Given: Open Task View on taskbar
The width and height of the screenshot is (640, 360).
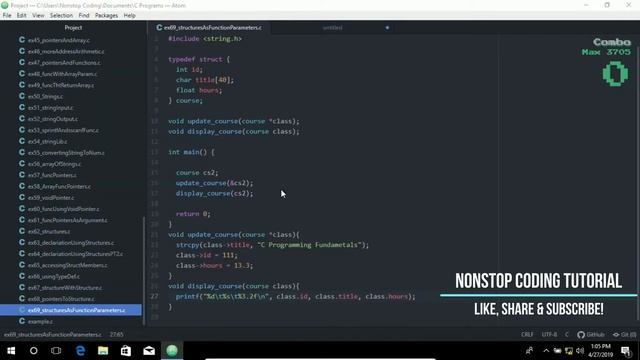Looking at the screenshot, I should click(56, 351).
